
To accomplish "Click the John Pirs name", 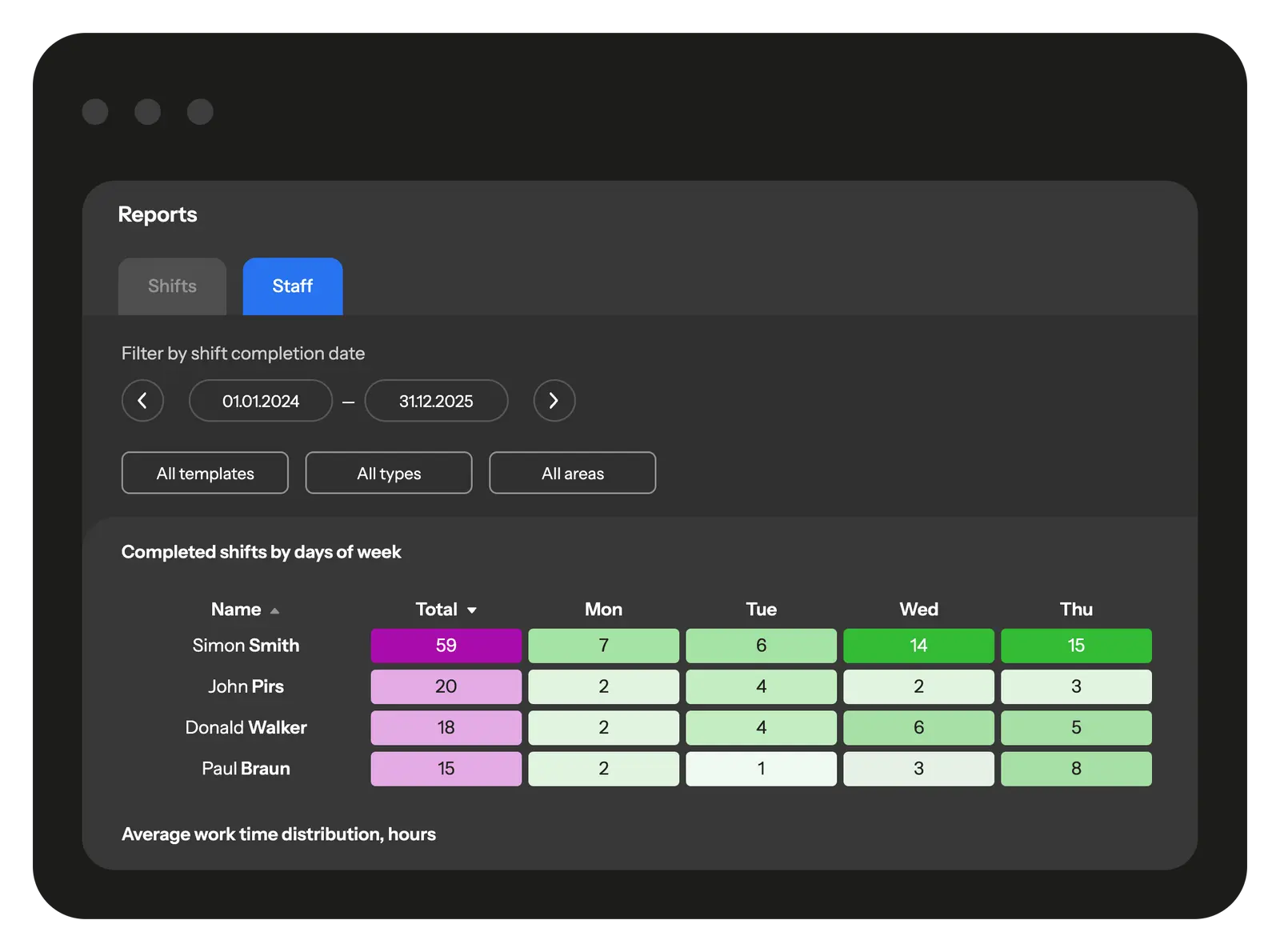I will click(246, 686).
